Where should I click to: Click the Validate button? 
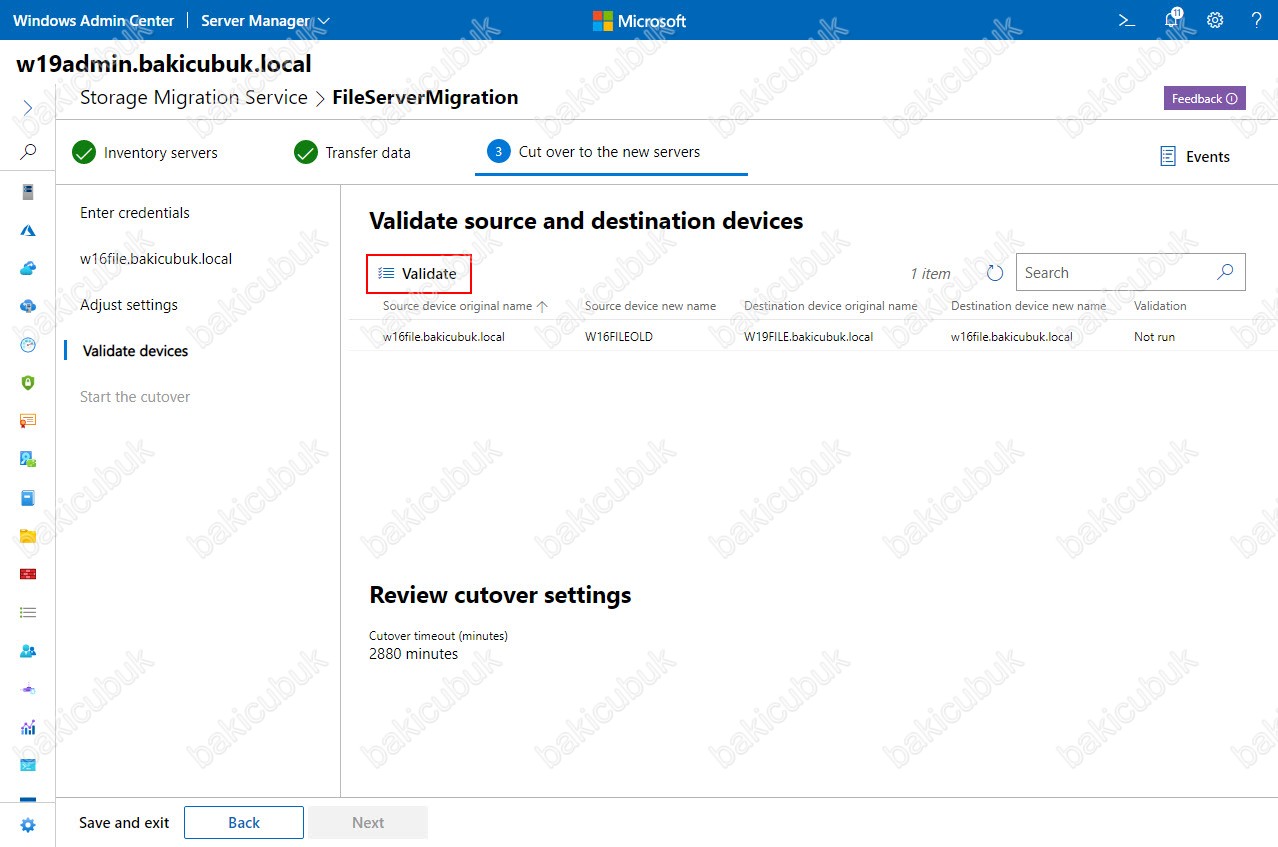tap(418, 273)
